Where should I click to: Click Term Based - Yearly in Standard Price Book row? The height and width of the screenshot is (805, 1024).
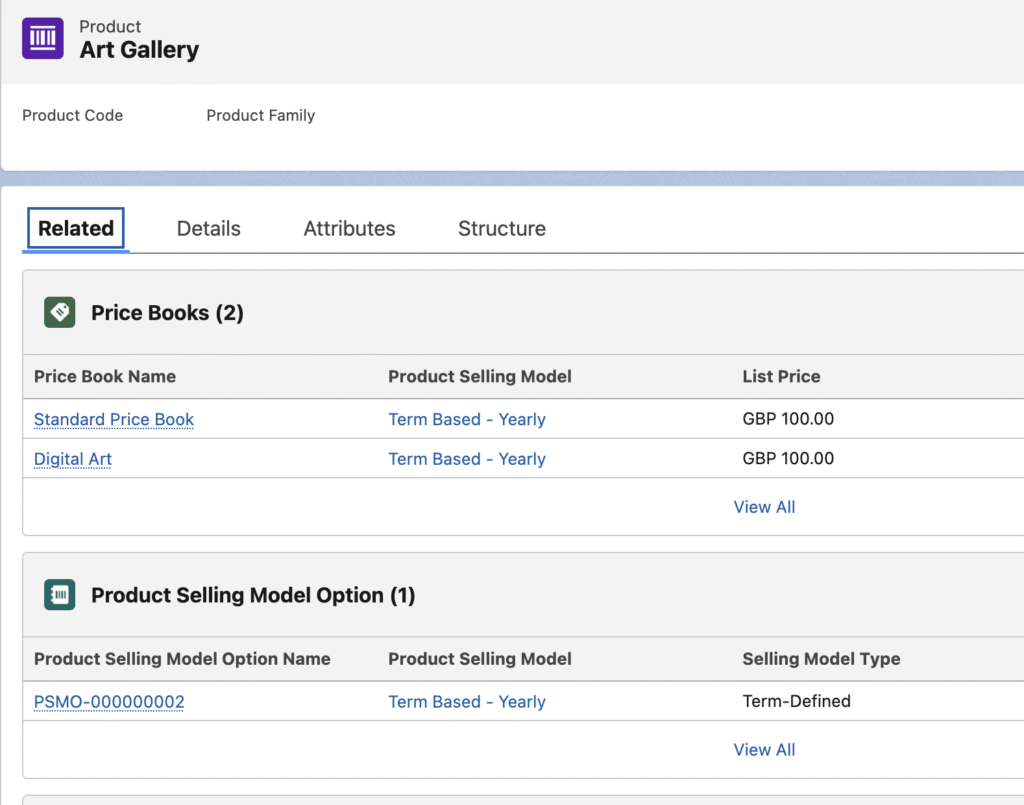coord(466,419)
